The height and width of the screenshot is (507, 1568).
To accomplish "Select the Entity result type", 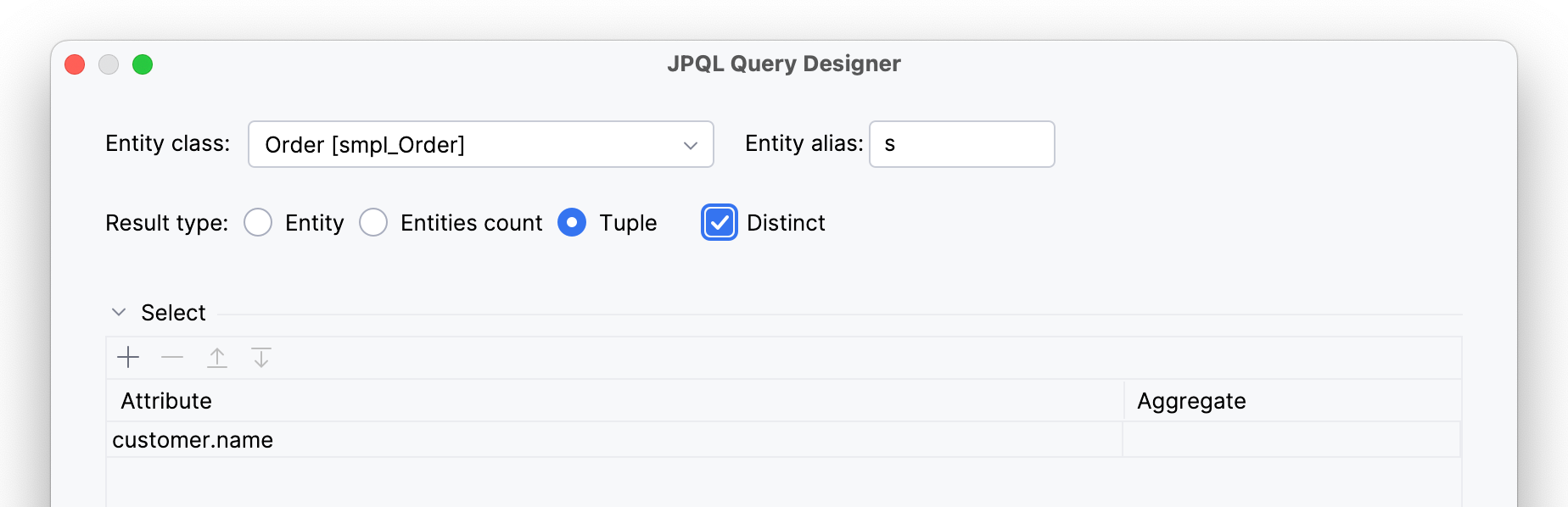I will click(258, 223).
